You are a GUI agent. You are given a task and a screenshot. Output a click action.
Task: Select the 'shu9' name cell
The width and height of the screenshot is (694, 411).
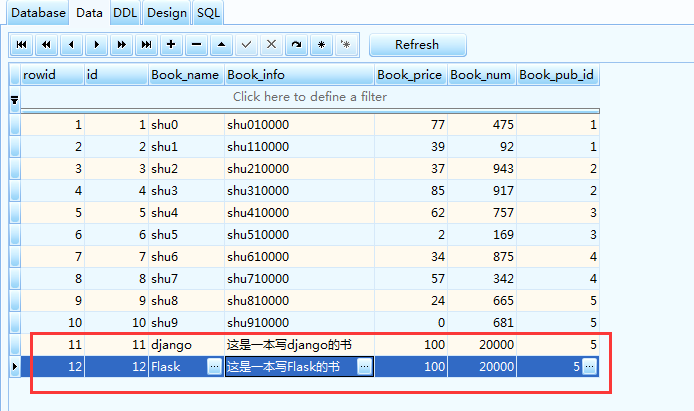pyautogui.click(x=186, y=323)
